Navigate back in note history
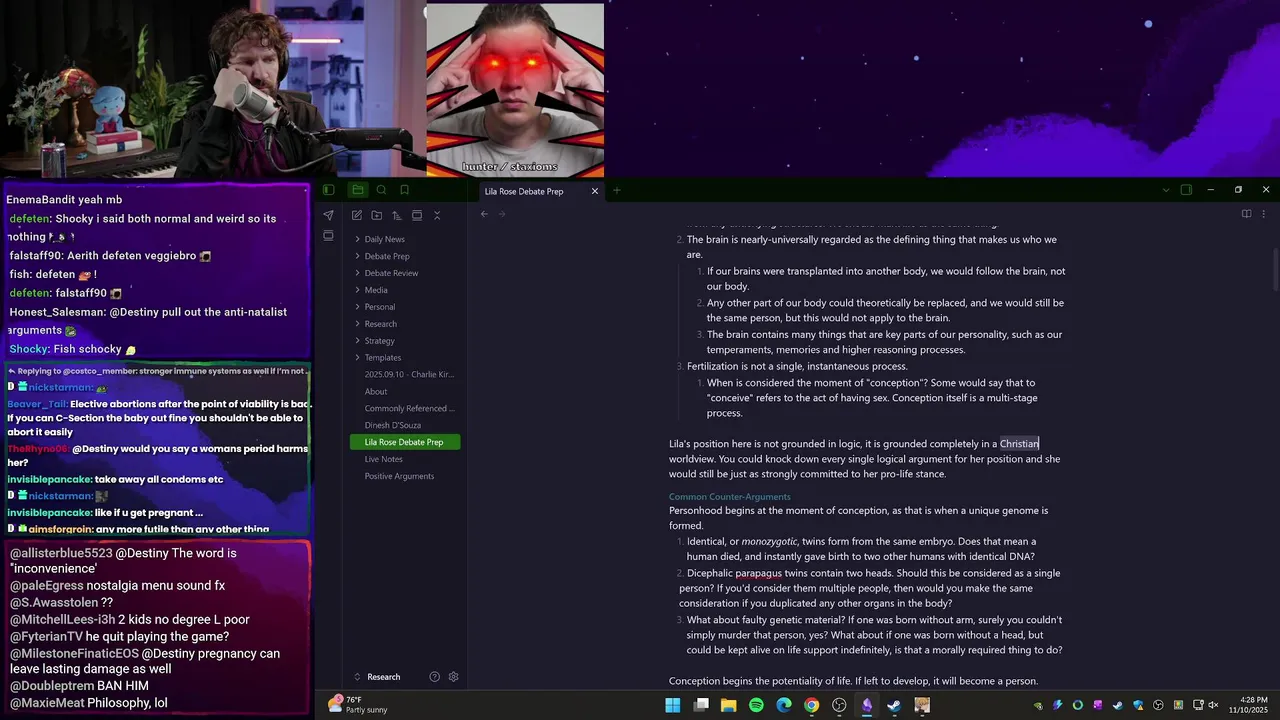This screenshot has width=1280, height=720. (484, 214)
